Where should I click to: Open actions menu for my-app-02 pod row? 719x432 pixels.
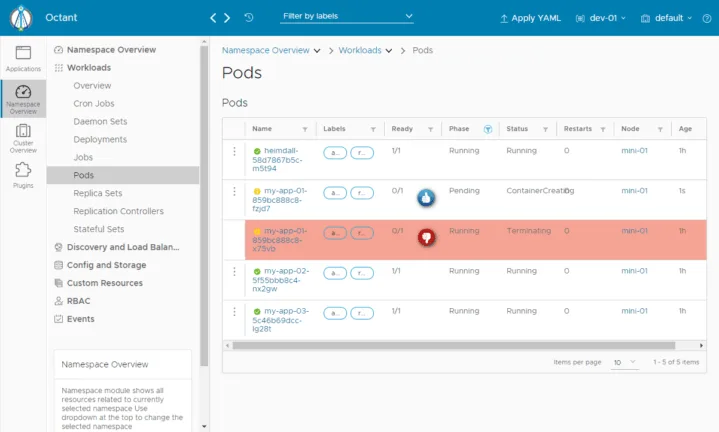coord(234,271)
